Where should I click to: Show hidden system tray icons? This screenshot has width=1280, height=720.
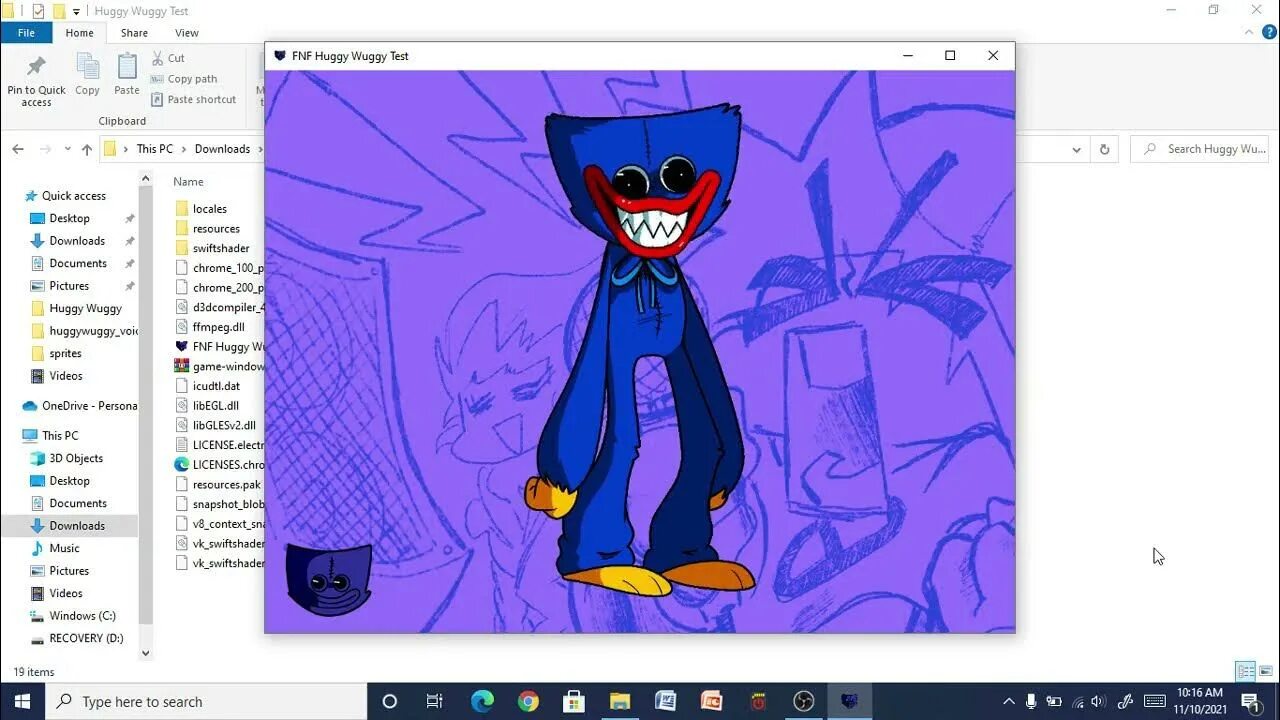[x=1008, y=701]
